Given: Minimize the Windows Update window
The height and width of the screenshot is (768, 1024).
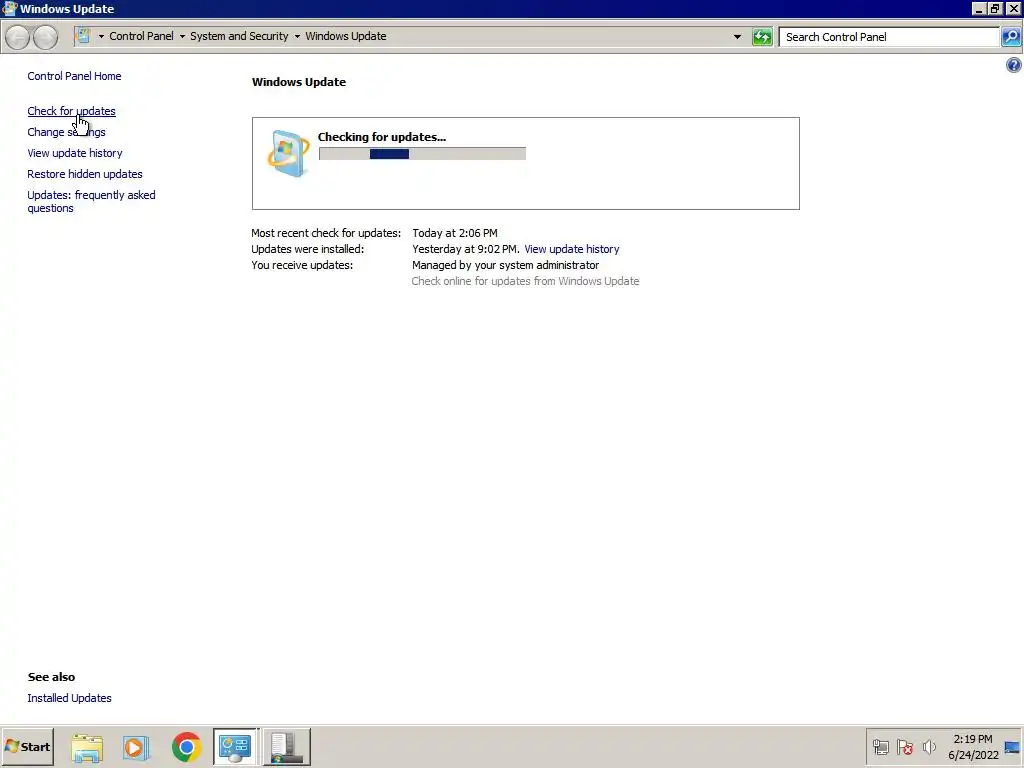Looking at the screenshot, I should click(978, 9).
